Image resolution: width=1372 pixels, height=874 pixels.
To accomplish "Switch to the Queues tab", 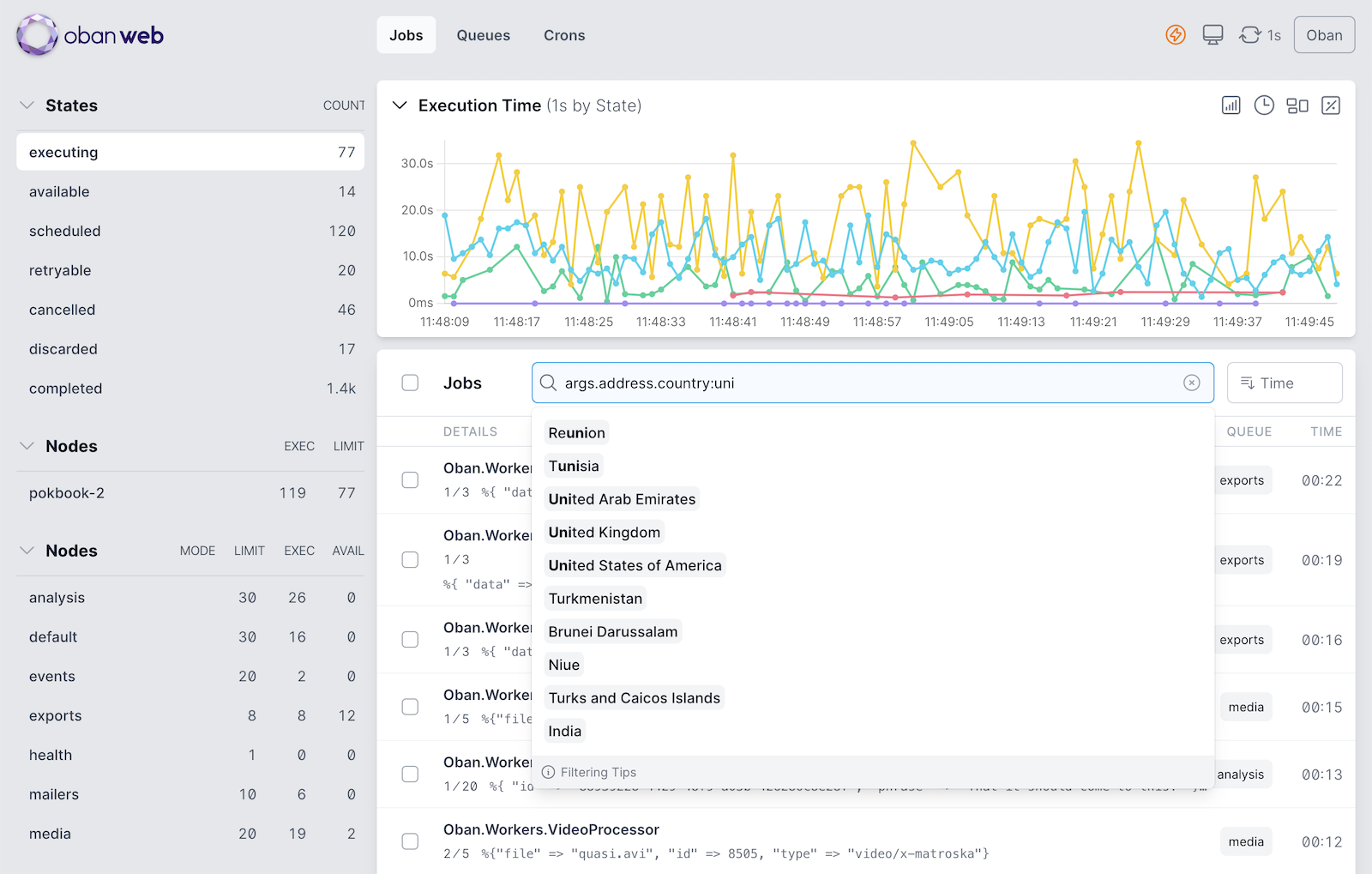I will point(483,35).
